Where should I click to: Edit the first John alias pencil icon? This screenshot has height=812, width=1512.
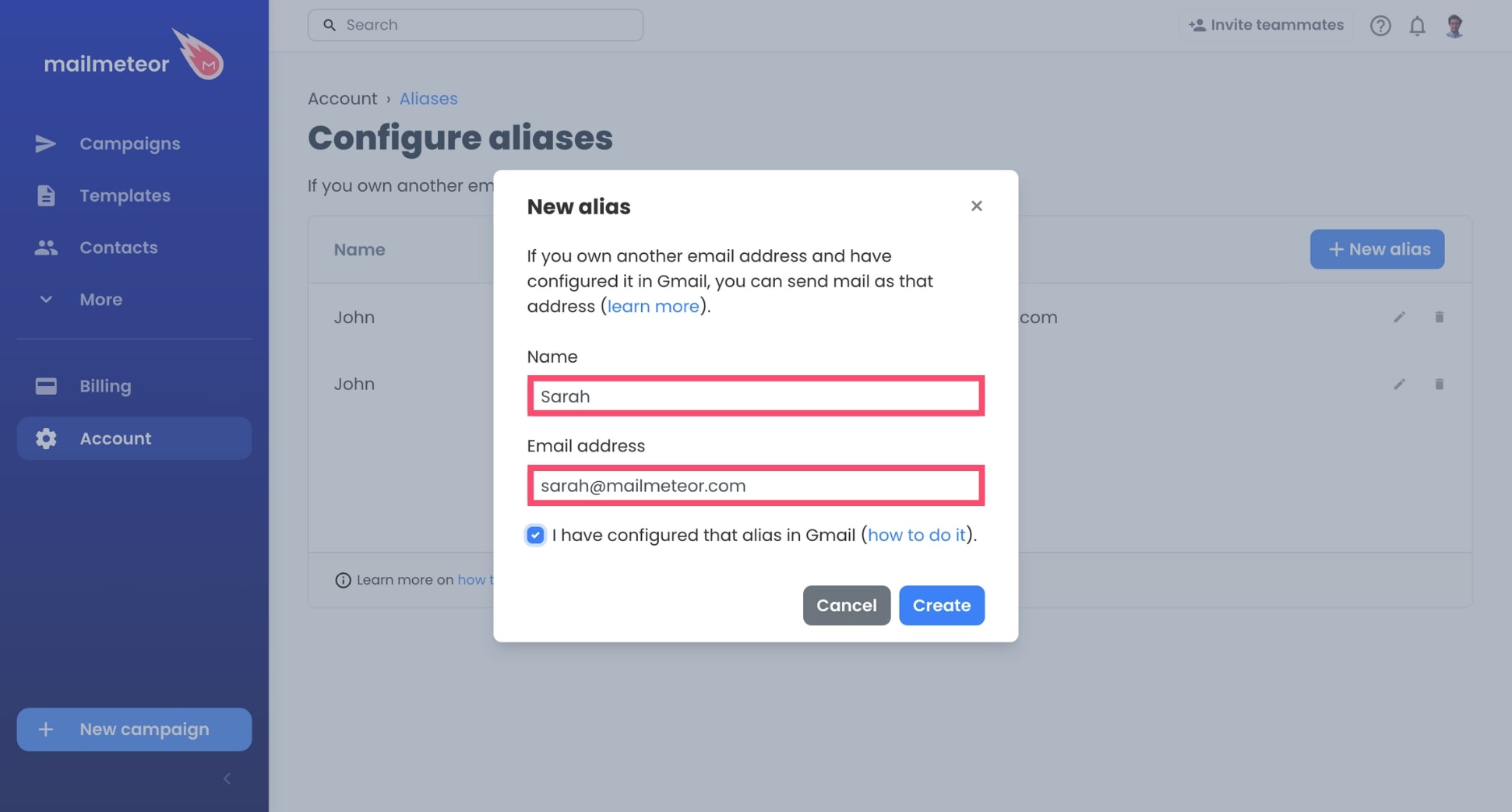(x=1399, y=317)
